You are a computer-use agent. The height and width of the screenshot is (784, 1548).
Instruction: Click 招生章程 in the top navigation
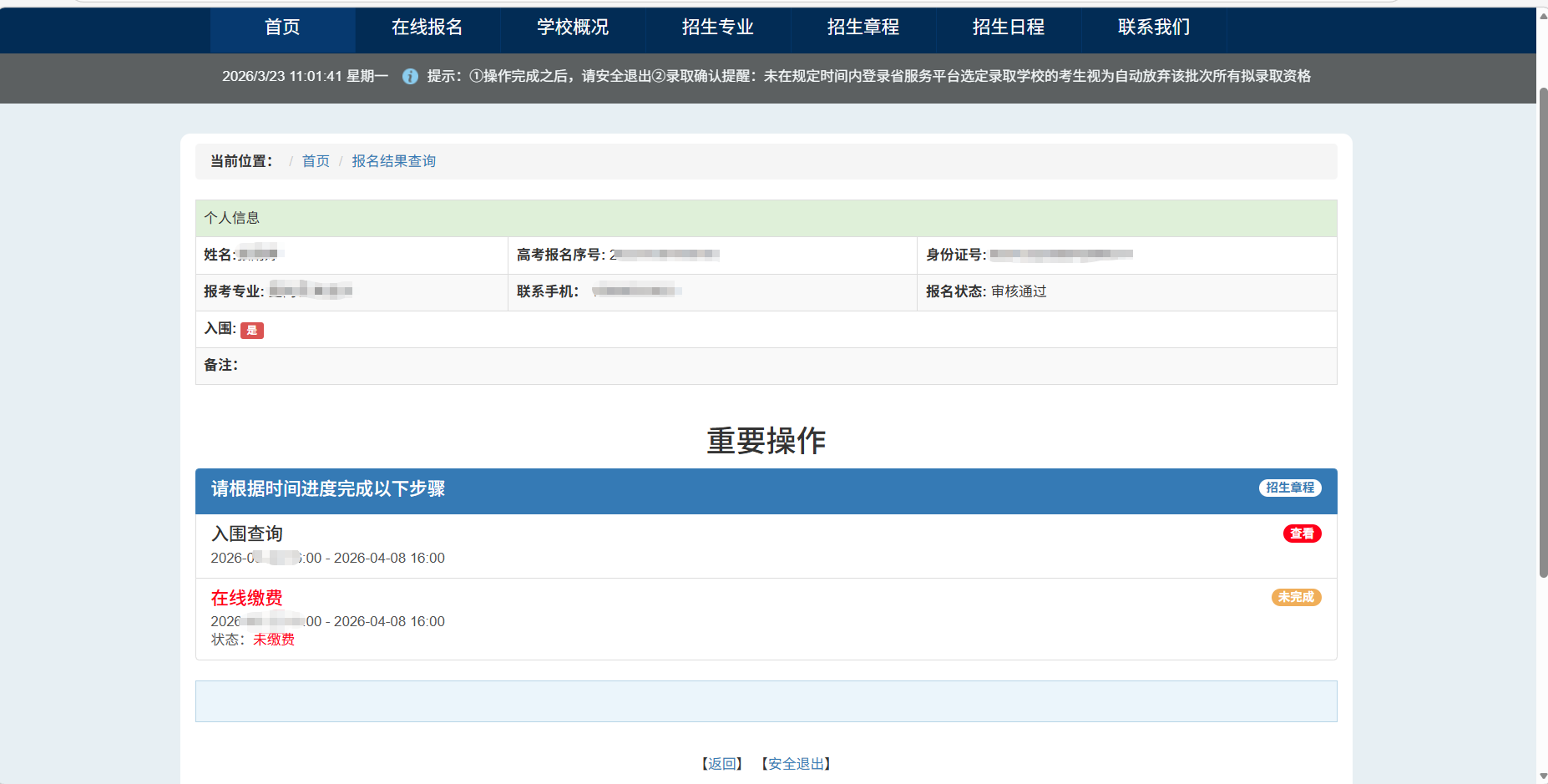click(x=863, y=28)
